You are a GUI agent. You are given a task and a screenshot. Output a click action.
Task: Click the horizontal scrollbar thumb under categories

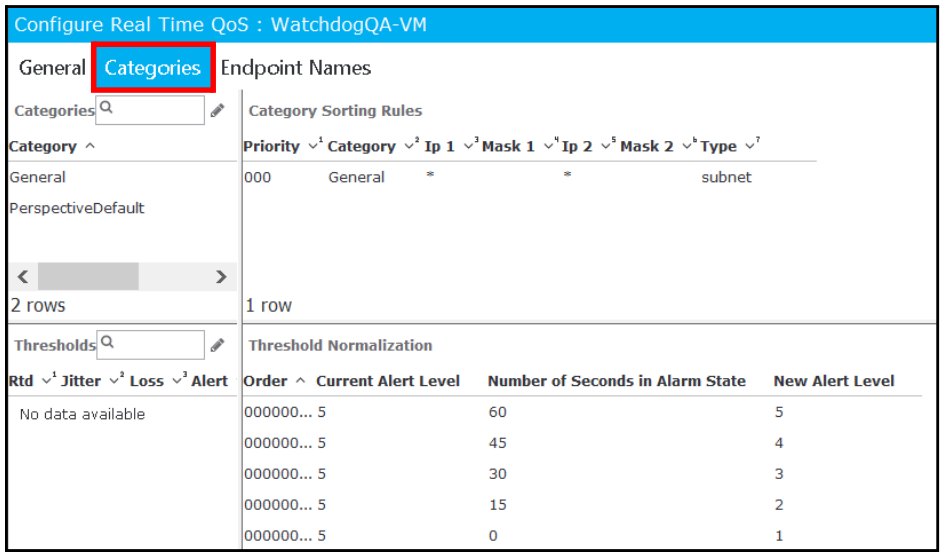(88, 276)
